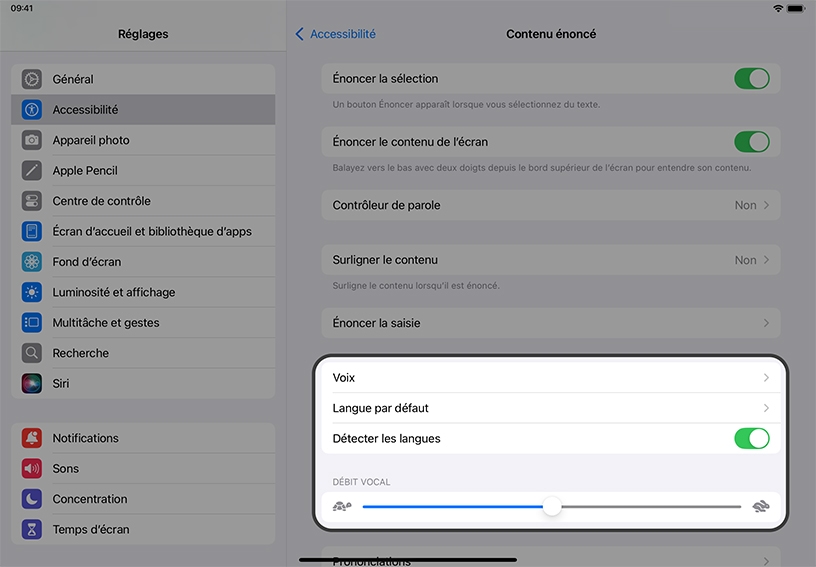
Task: Tap the Apple Pencil icon
Action: (32, 170)
